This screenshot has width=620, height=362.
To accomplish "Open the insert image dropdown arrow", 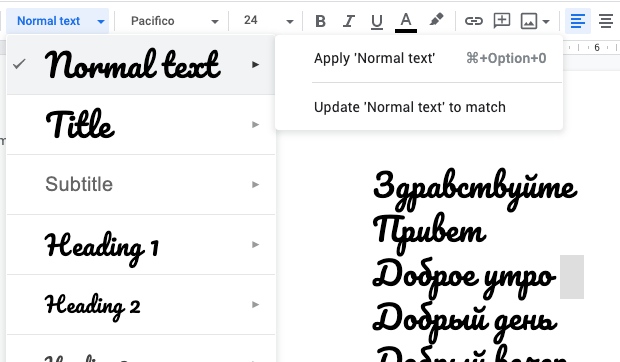I will tap(546, 22).
